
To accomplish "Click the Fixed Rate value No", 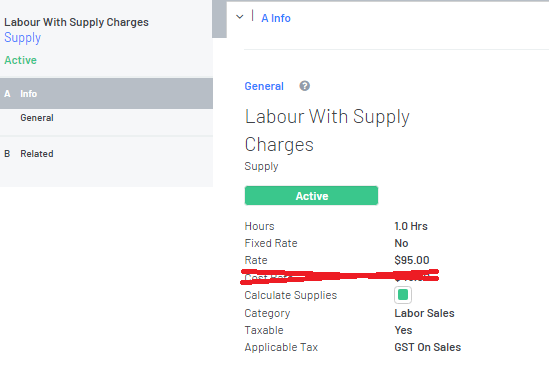I will pyautogui.click(x=401, y=243).
